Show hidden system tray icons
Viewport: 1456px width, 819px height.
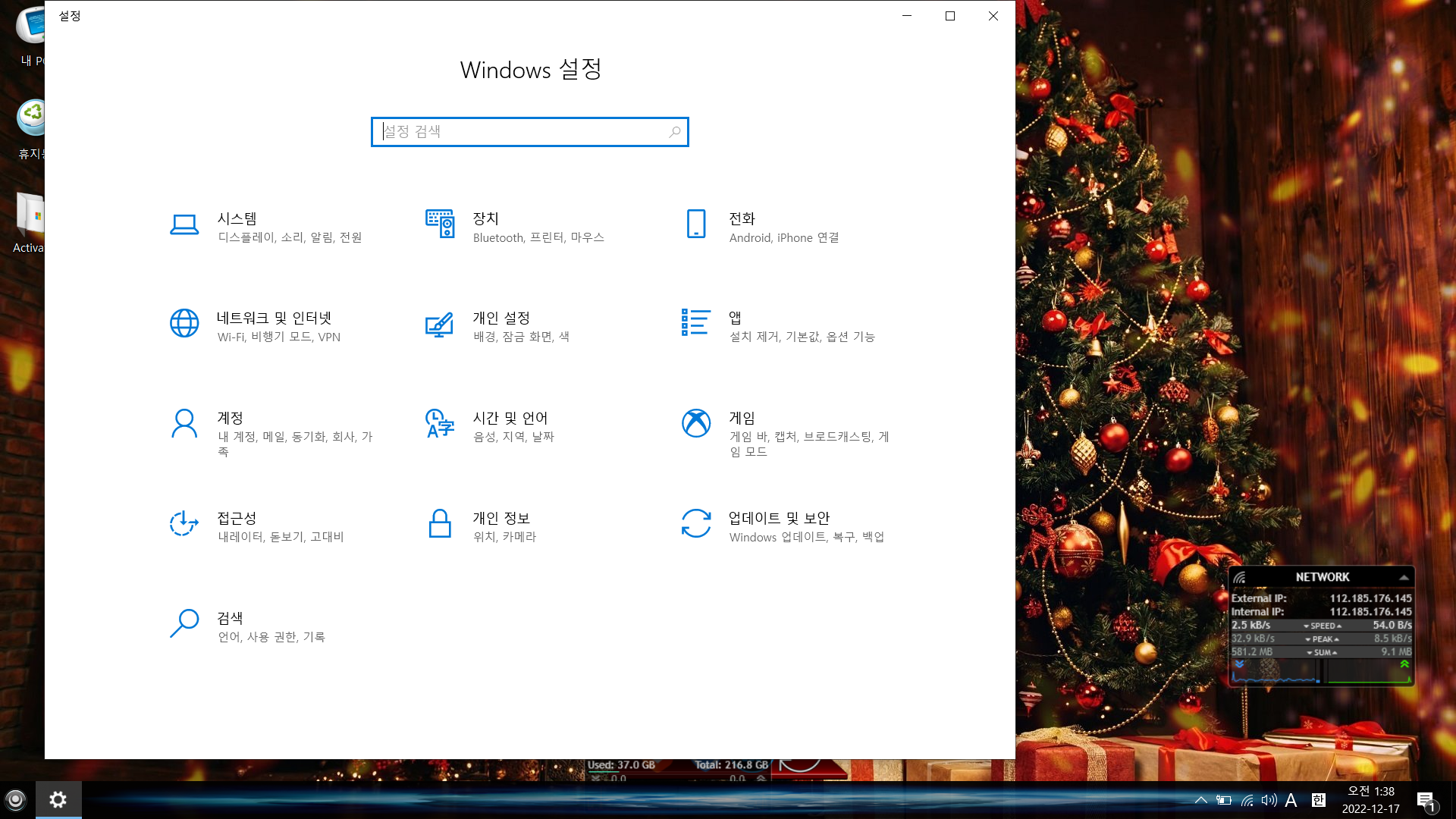pos(1201,800)
